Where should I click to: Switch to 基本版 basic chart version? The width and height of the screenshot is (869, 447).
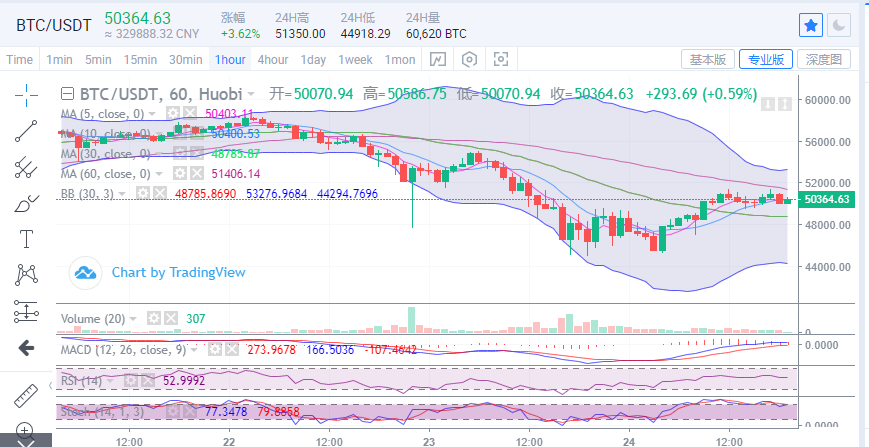pos(708,59)
